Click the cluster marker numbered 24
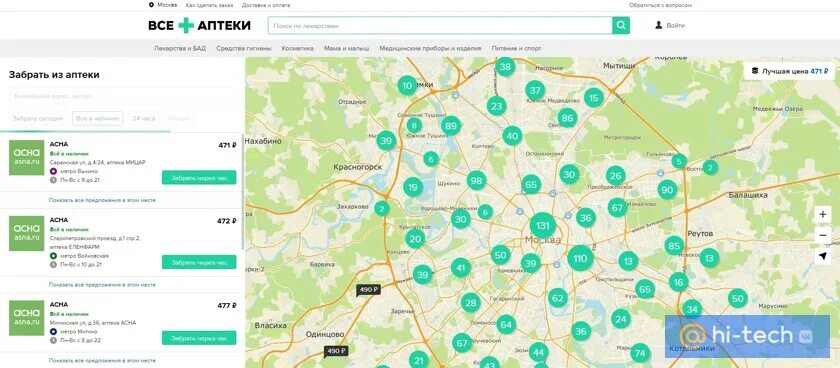840x368 pixels. [x=621, y=319]
